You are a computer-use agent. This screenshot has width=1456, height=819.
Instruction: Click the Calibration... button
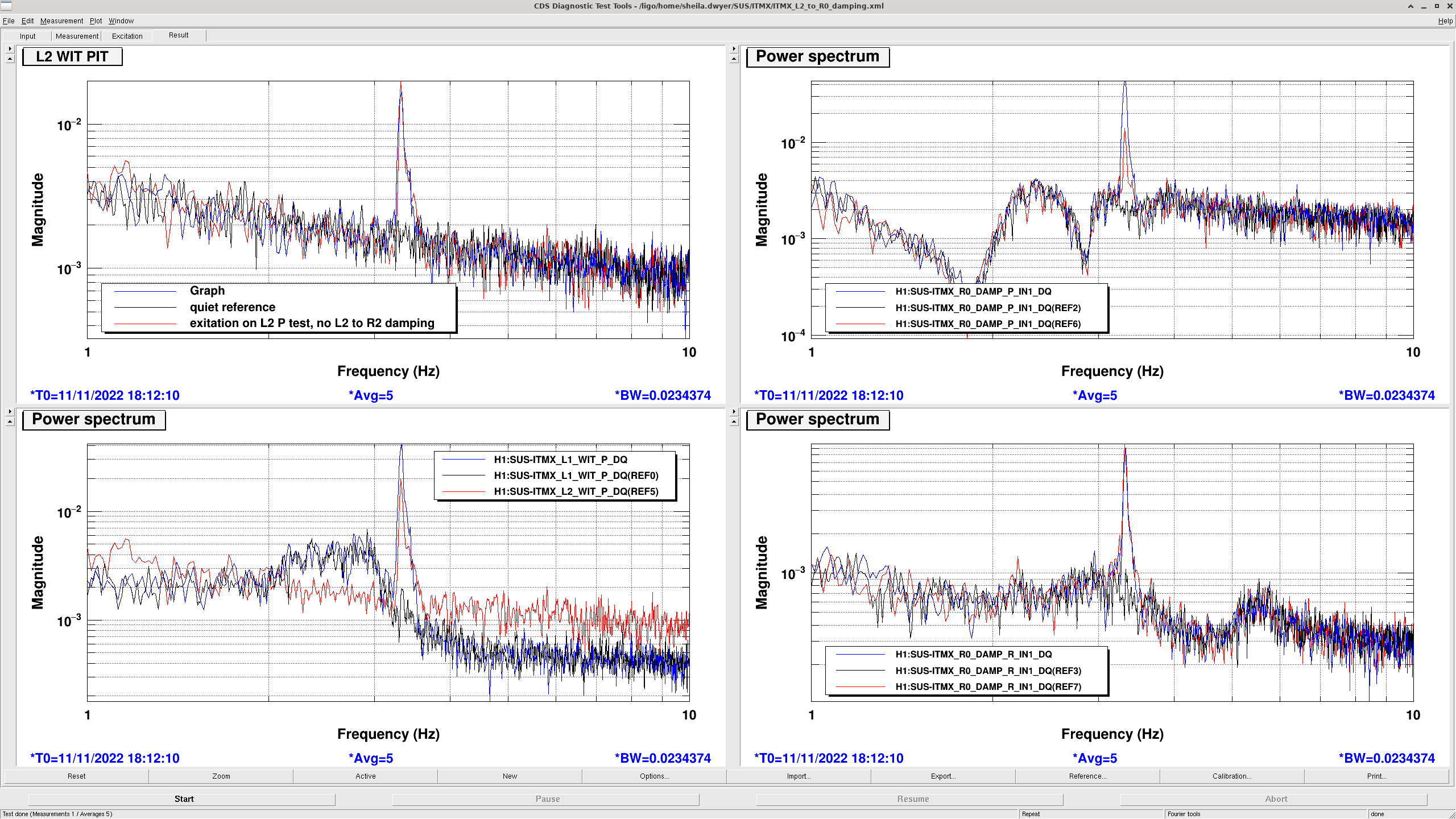(1232, 776)
